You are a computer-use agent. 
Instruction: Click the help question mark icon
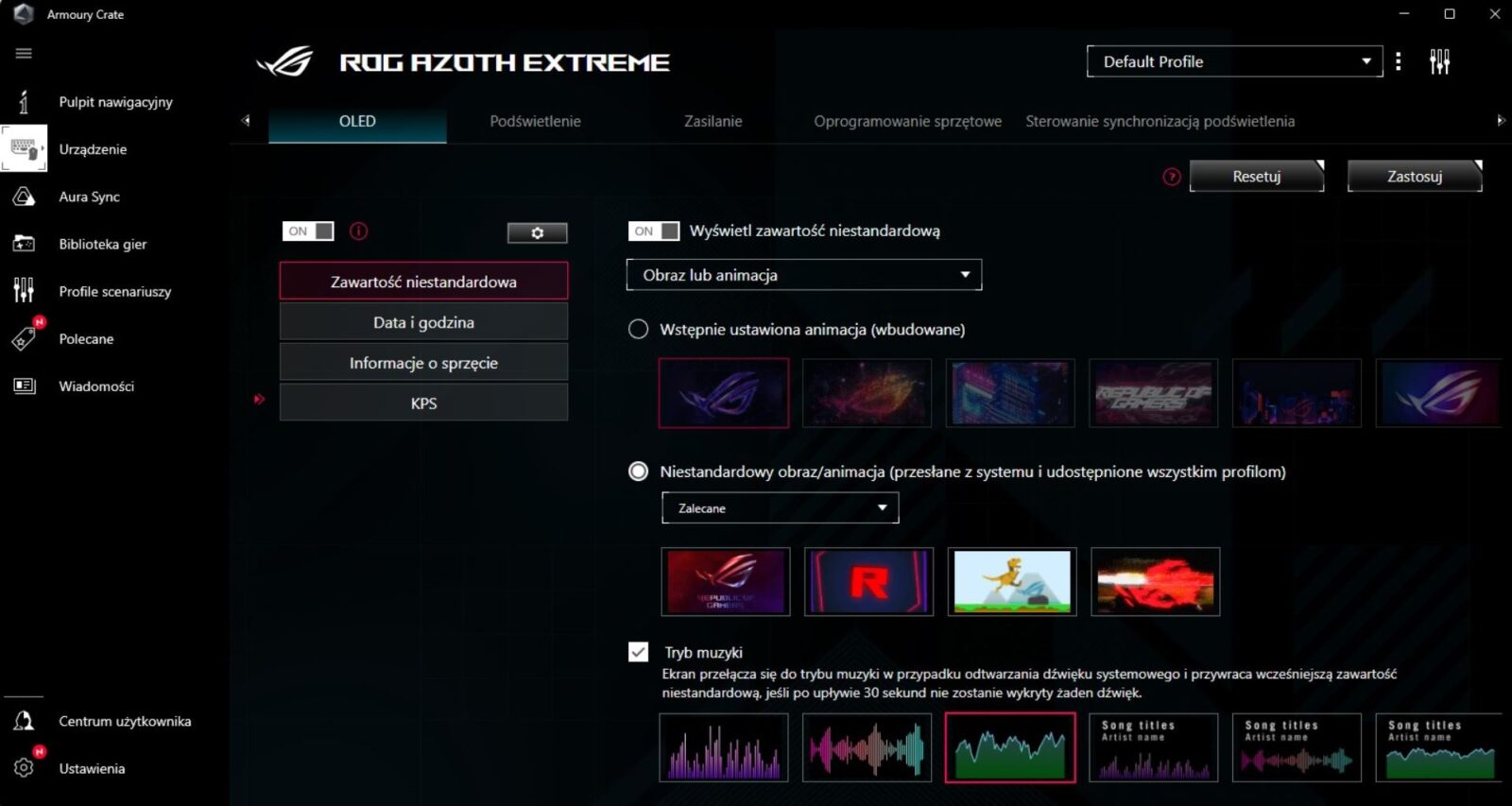pyautogui.click(x=1172, y=177)
